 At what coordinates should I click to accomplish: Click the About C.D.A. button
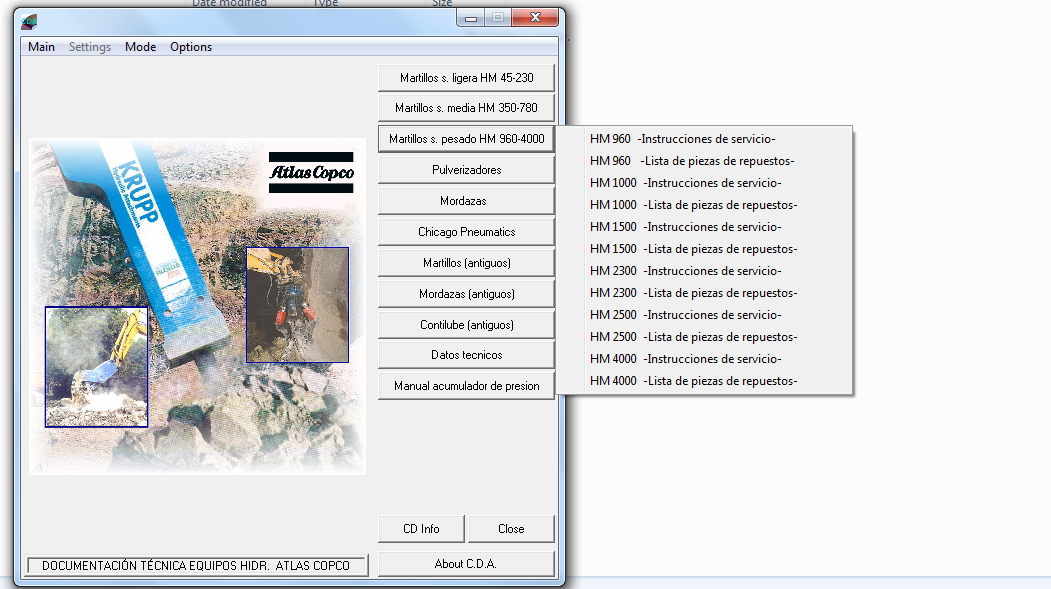tap(467, 564)
